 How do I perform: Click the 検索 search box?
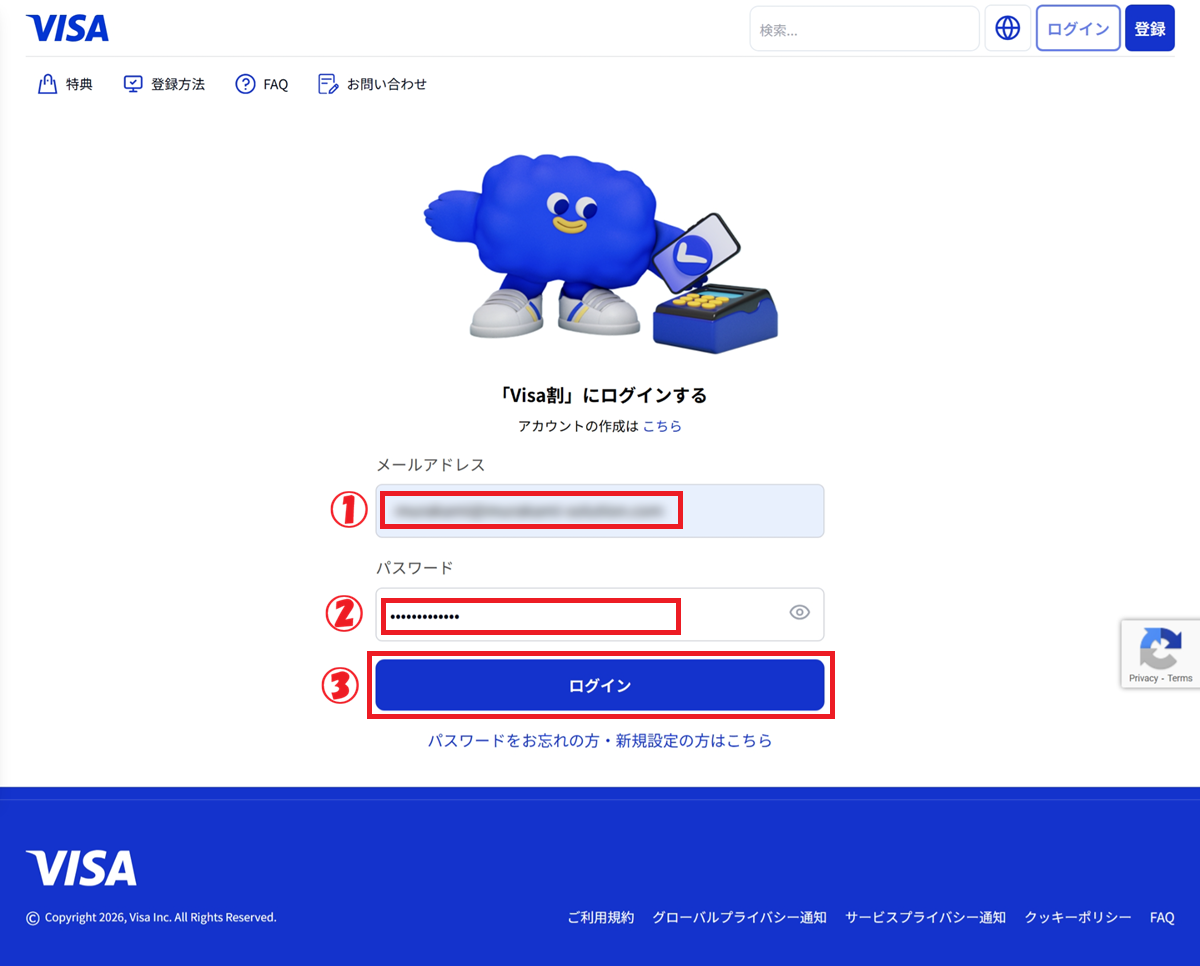click(864, 28)
